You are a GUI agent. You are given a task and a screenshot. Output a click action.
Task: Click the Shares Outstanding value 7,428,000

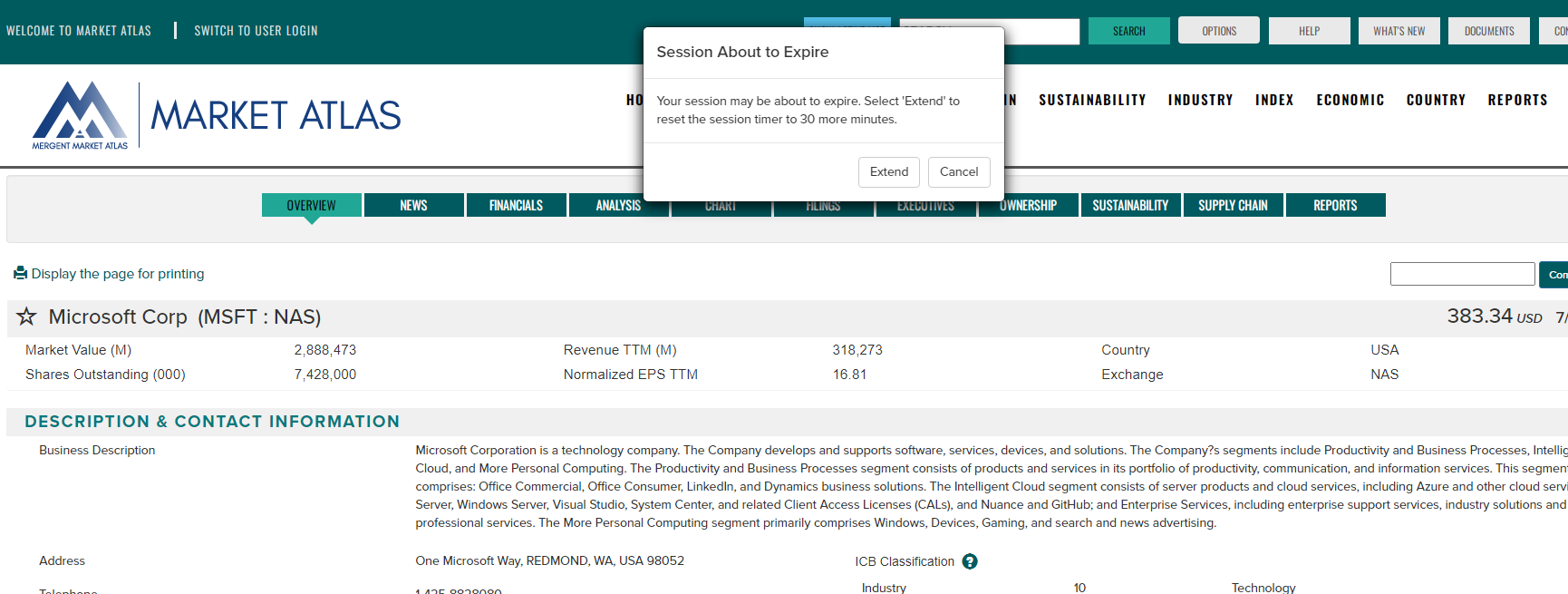325,375
